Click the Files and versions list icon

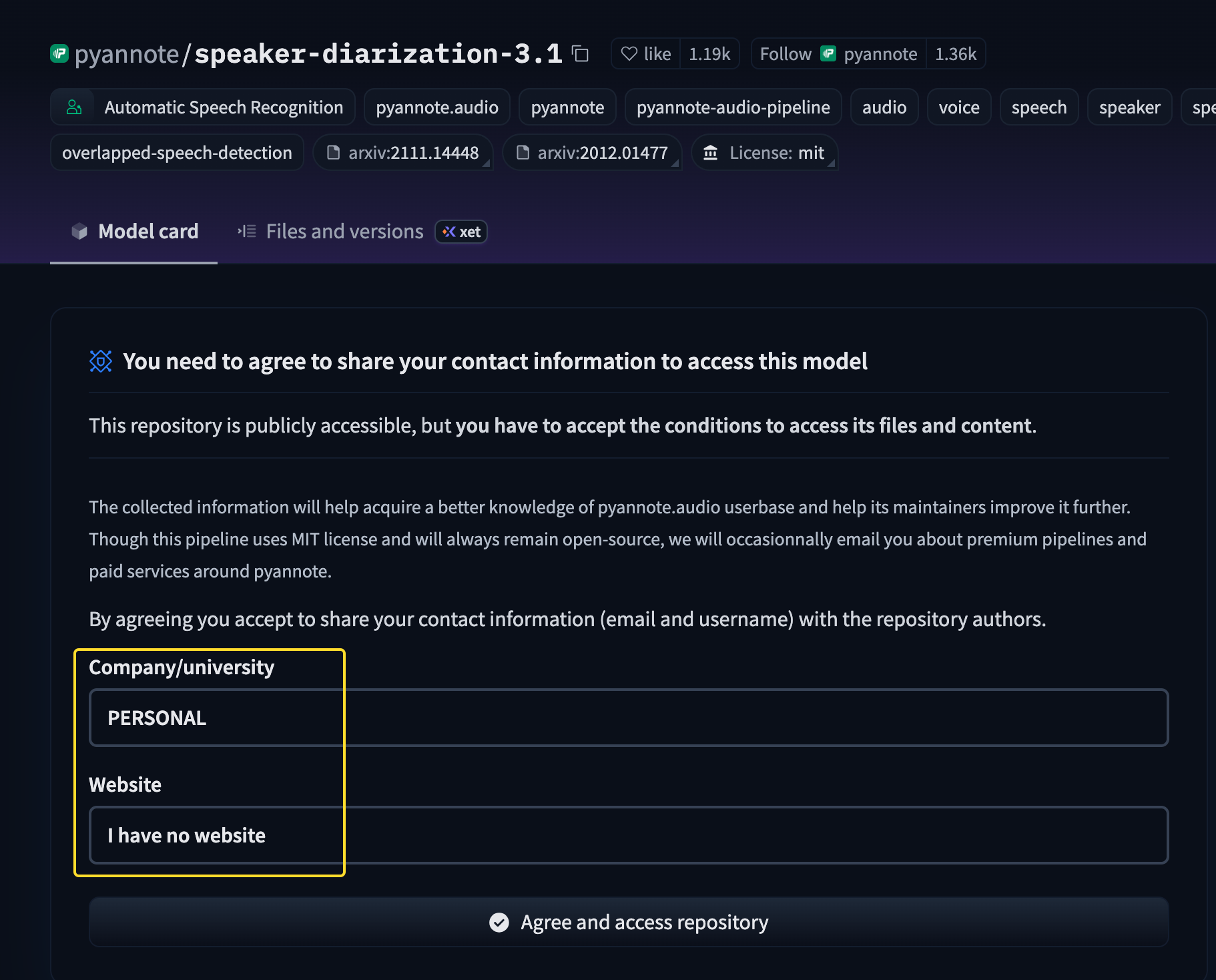[247, 232]
